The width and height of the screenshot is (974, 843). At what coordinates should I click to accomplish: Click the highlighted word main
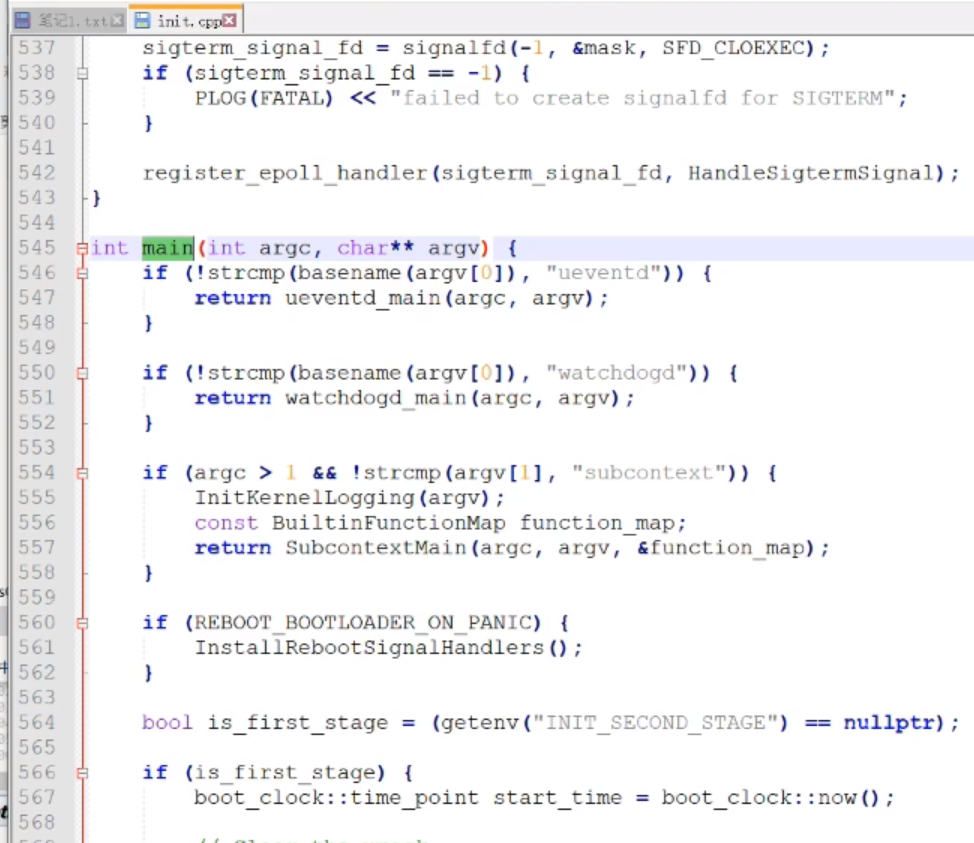pyautogui.click(x=168, y=248)
